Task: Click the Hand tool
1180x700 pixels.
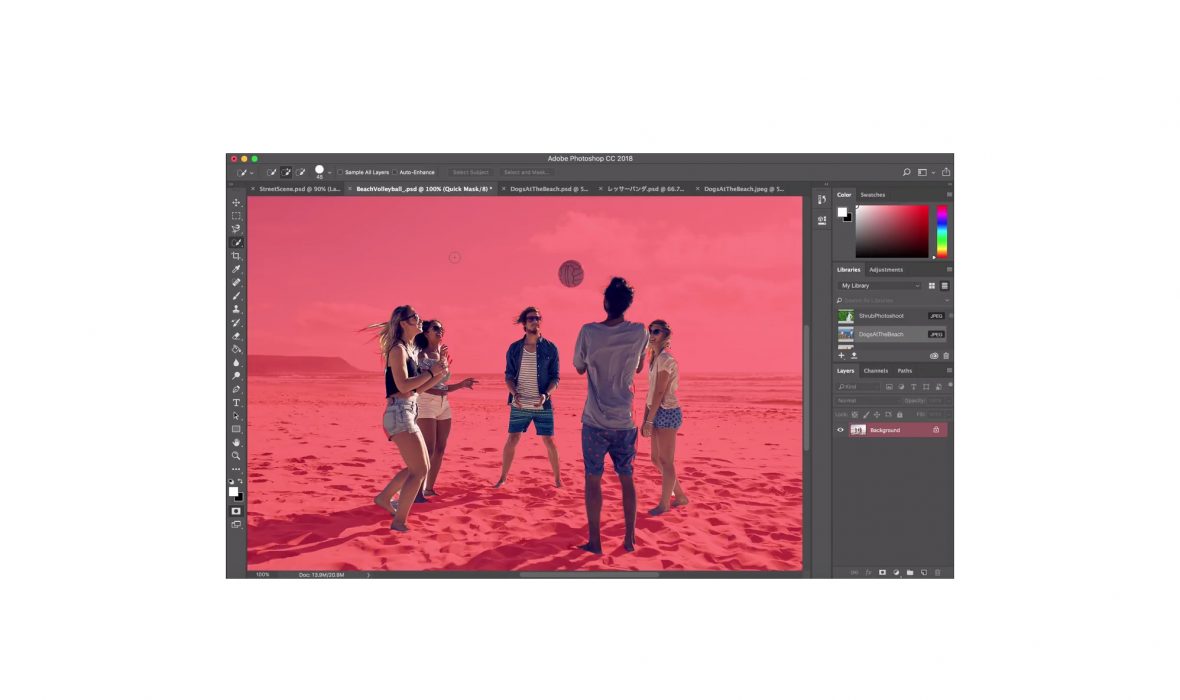Action: pyautogui.click(x=236, y=442)
